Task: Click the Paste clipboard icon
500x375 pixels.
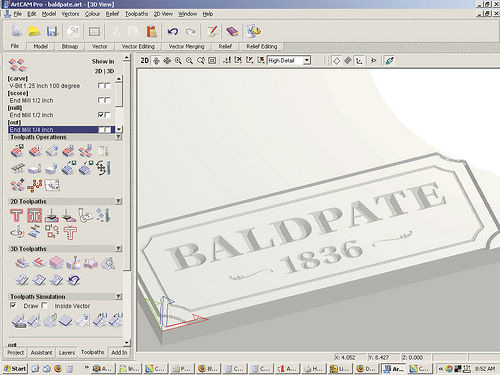Action: (151, 32)
